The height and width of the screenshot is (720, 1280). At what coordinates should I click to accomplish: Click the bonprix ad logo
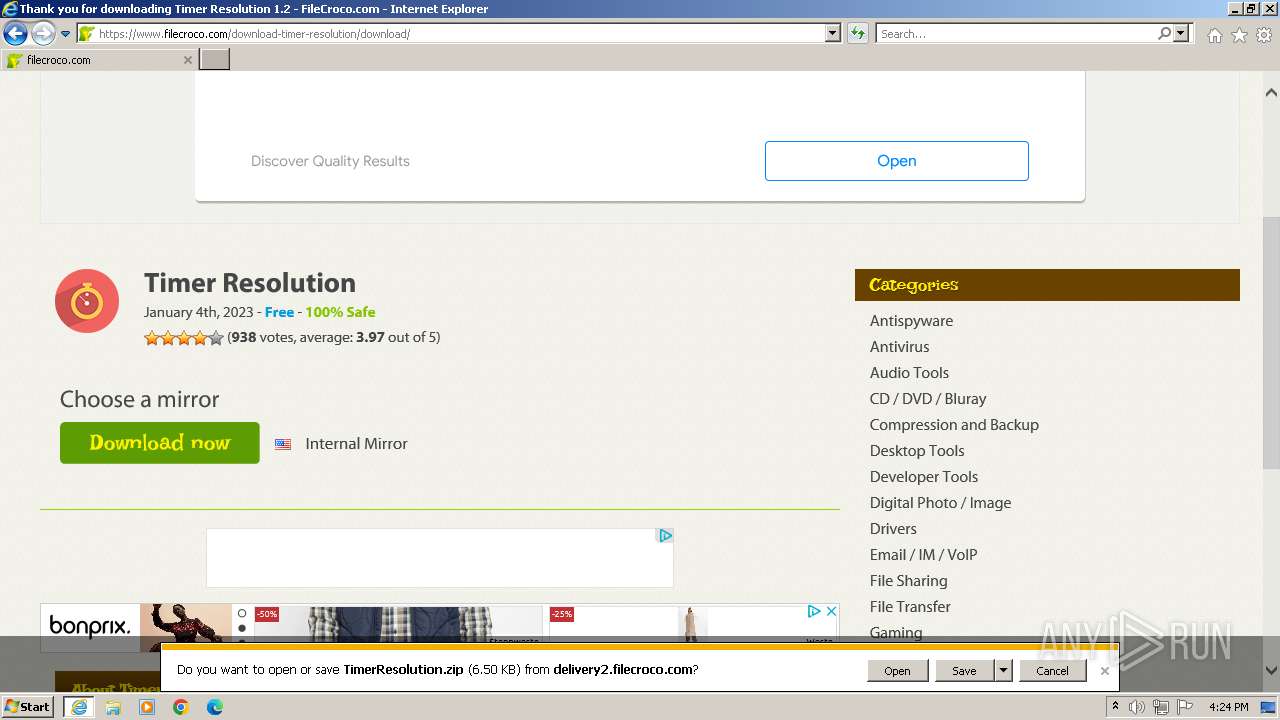click(x=90, y=627)
